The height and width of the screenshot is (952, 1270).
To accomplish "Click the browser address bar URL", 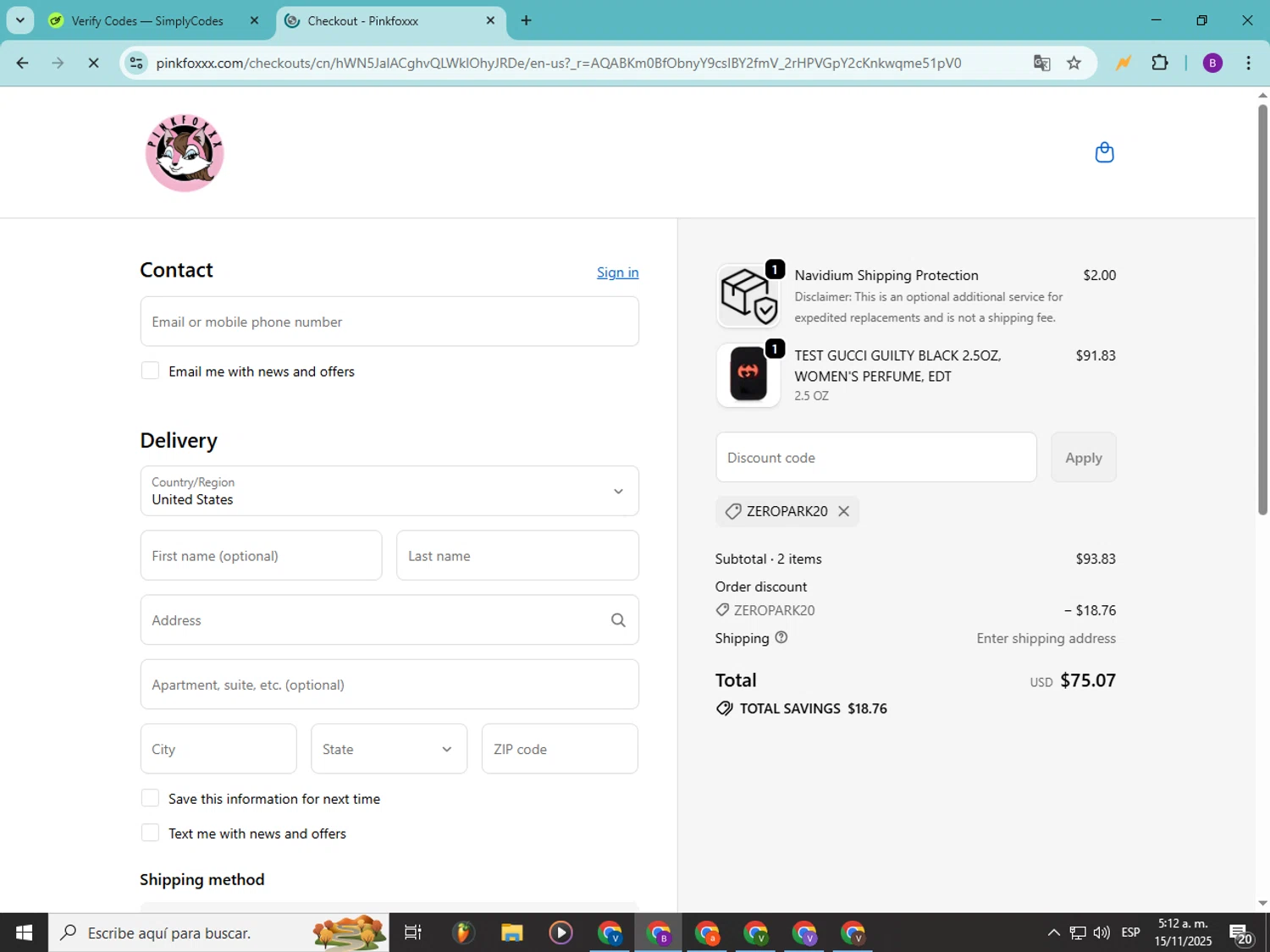I will pos(559,63).
